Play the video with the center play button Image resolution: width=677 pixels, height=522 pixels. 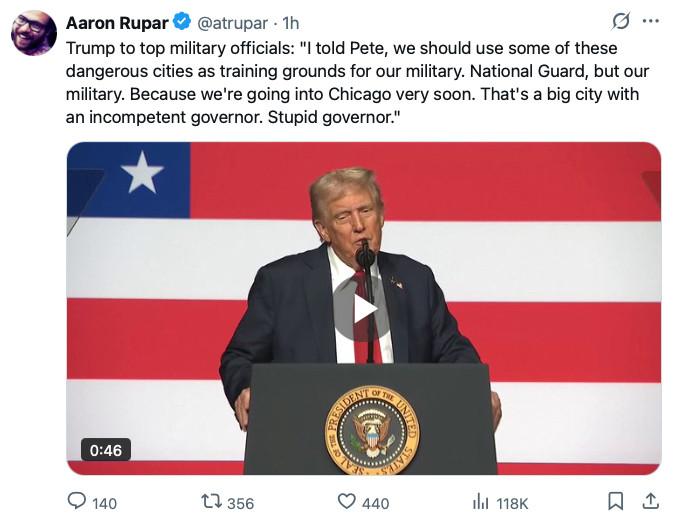[x=363, y=309]
